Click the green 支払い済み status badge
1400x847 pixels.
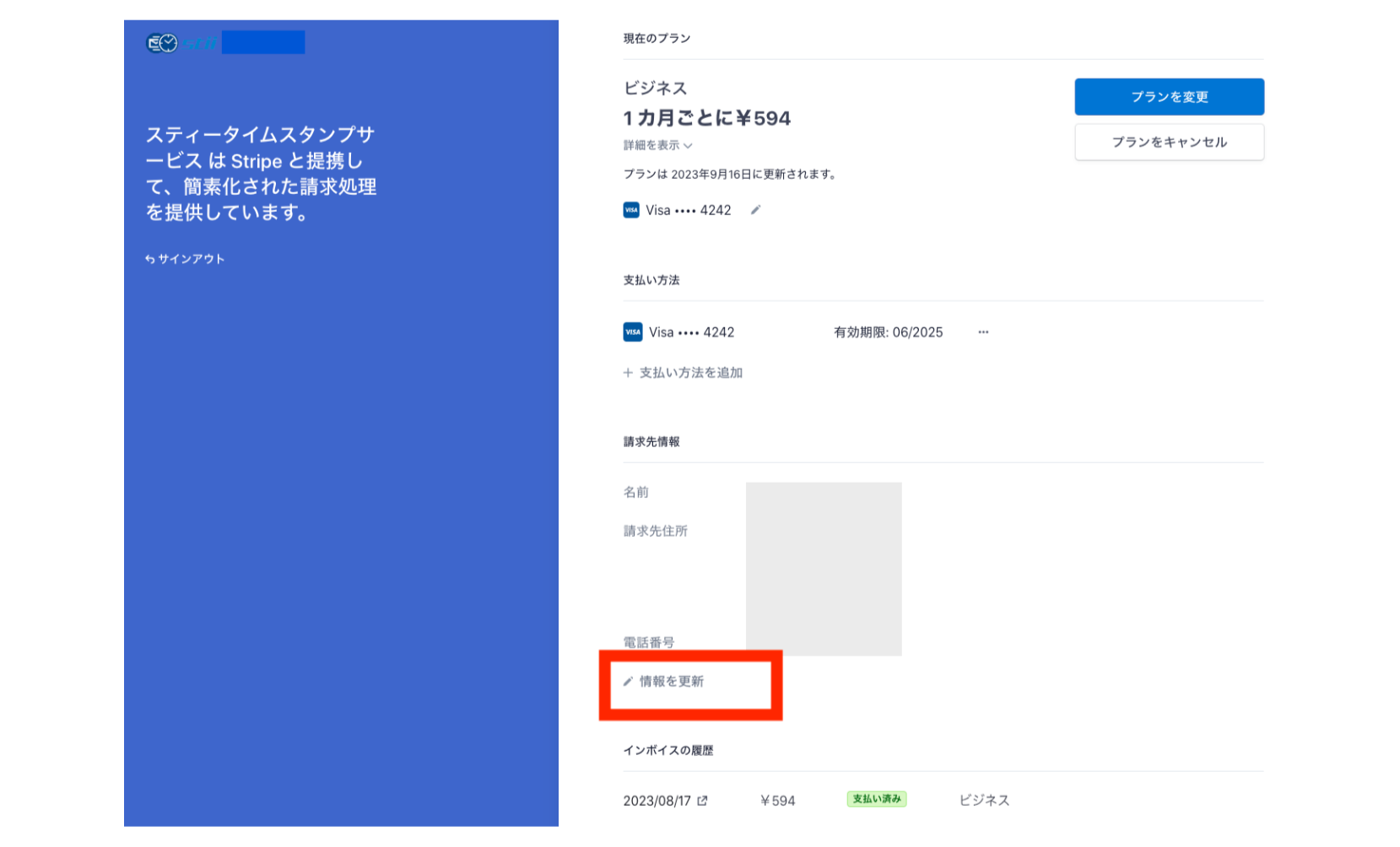pyautogui.click(x=876, y=799)
